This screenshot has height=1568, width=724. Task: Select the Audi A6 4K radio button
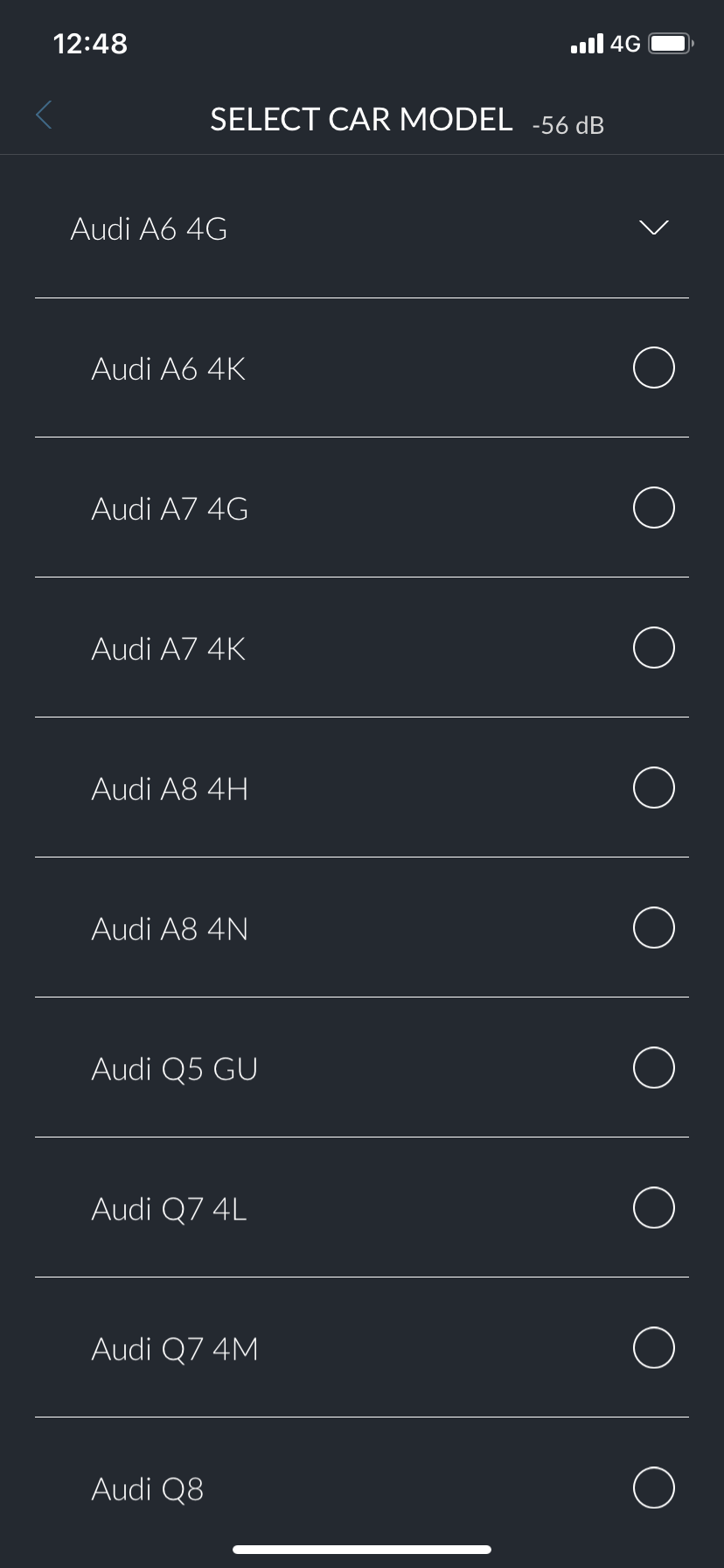pyautogui.click(x=653, y=367)
